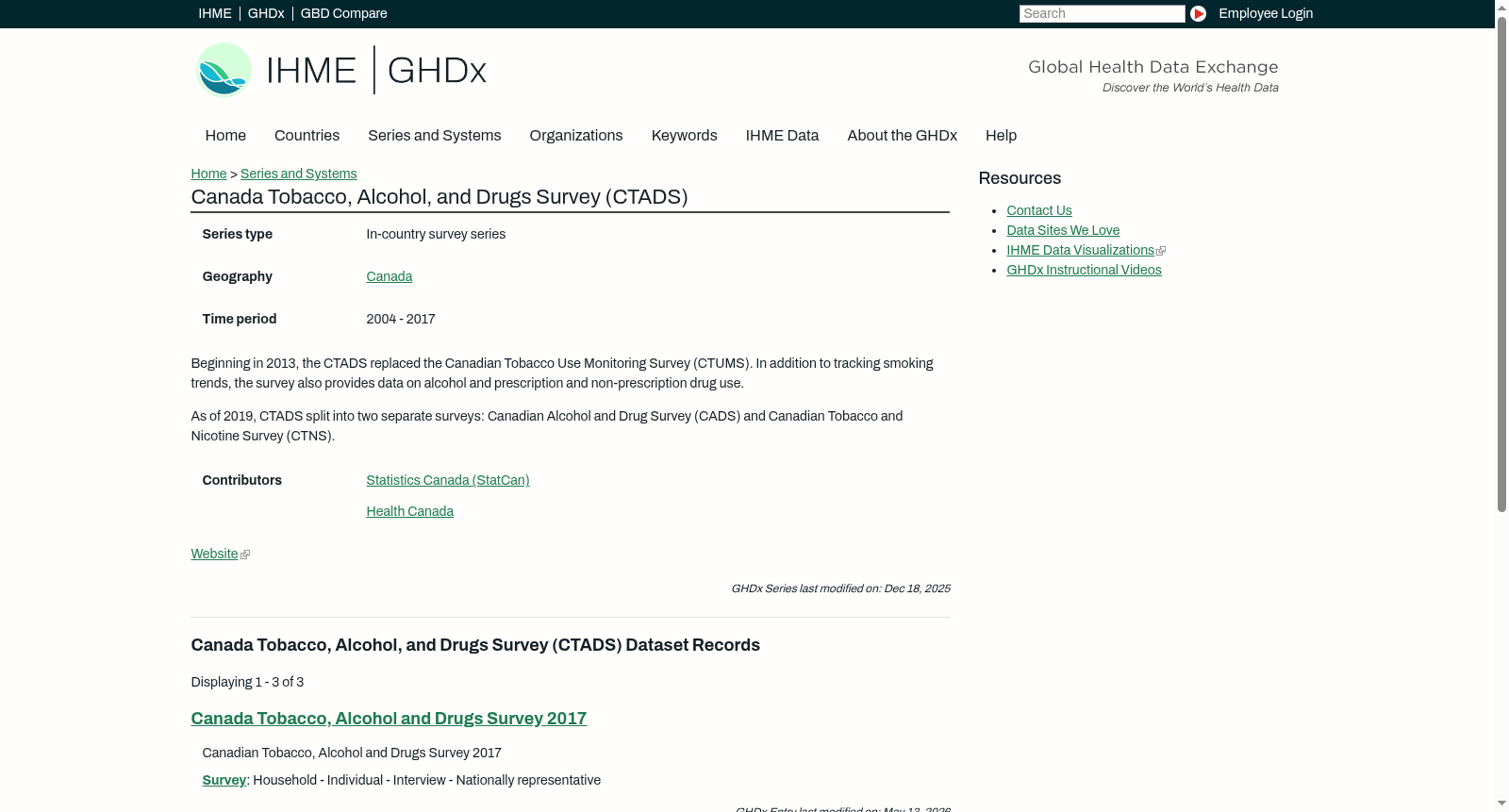Click the IHME leaf logo icon
The height and width of the screenshot is (812, 1509).
pyautogui.click(x=224, y=70)
